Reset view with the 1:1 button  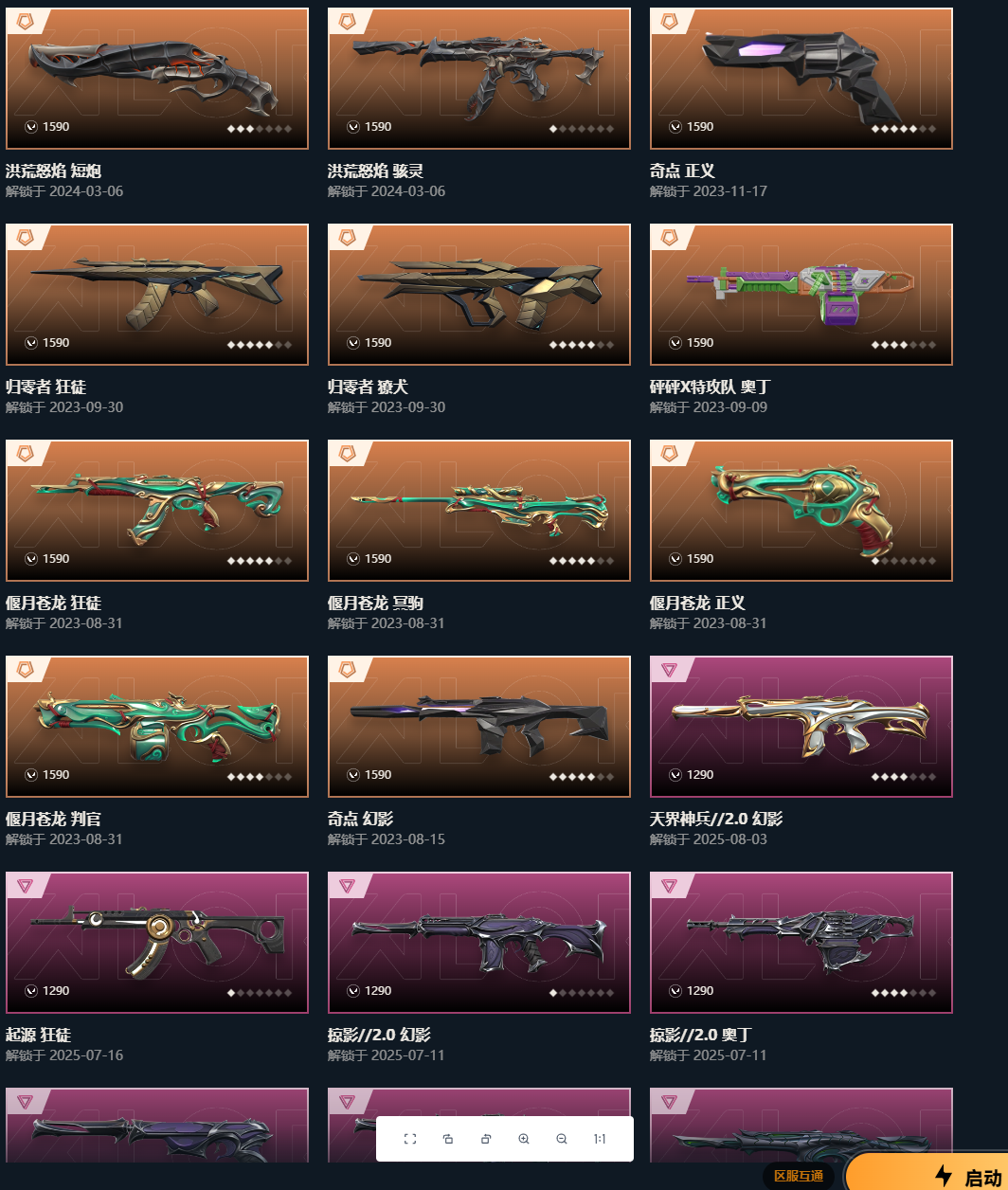click(x=600, y=1139)
